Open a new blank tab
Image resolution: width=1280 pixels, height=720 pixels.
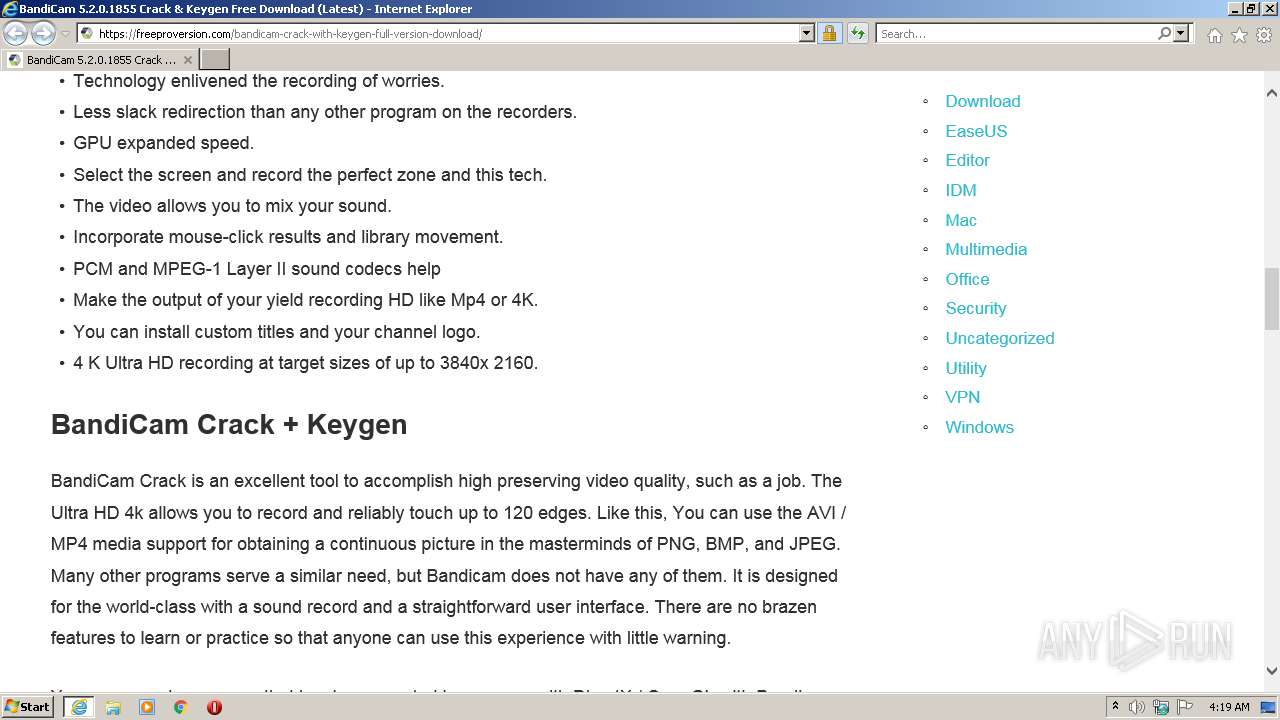point(215,60)
